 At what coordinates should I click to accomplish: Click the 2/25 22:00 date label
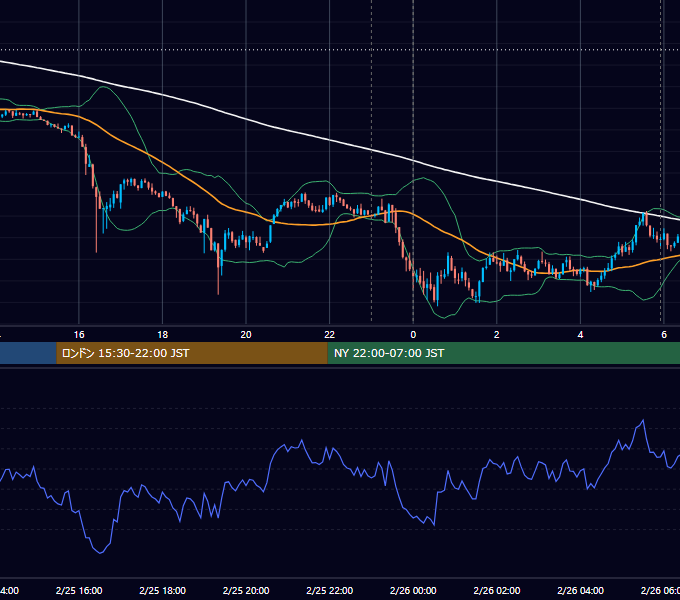(x=330, y=590)
